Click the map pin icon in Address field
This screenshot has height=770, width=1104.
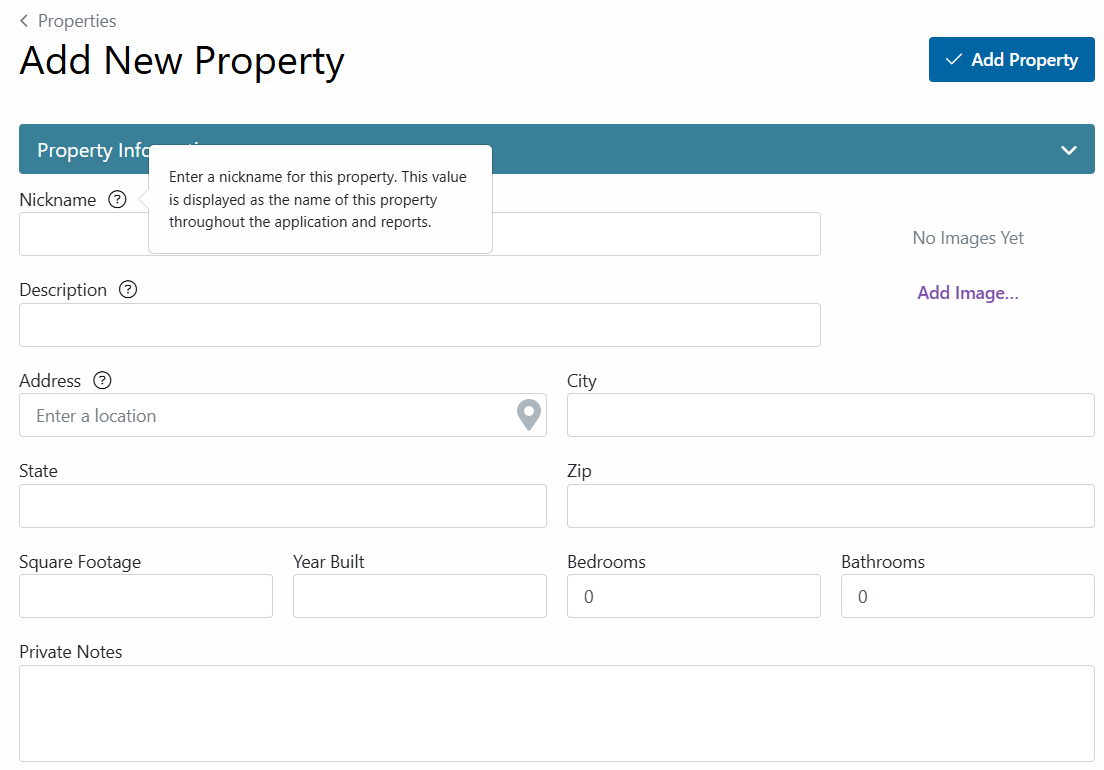click(x=529, y=415)
